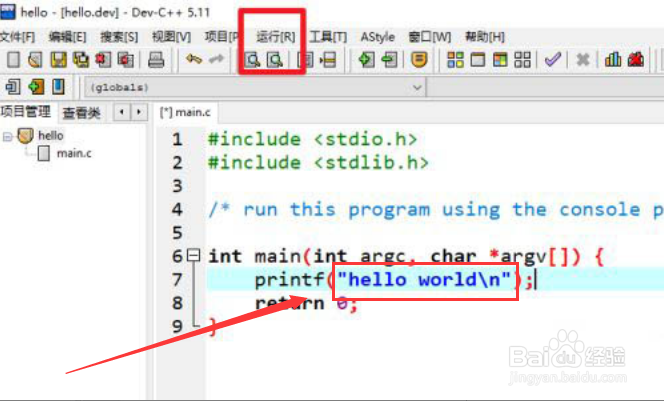Click the comment line starting with /* run this
The width and height of the screenshot is (664, 401).
point(436,210)
